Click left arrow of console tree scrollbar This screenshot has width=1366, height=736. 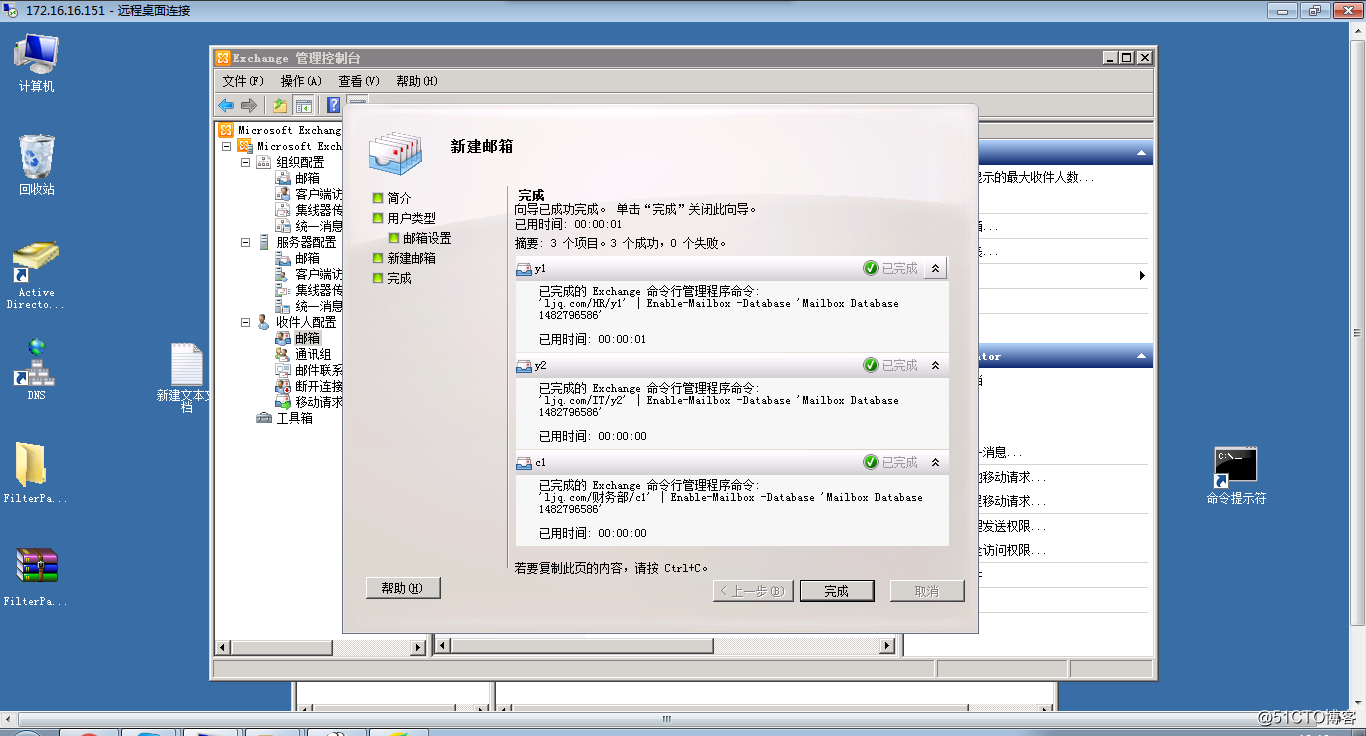(223, 647)
